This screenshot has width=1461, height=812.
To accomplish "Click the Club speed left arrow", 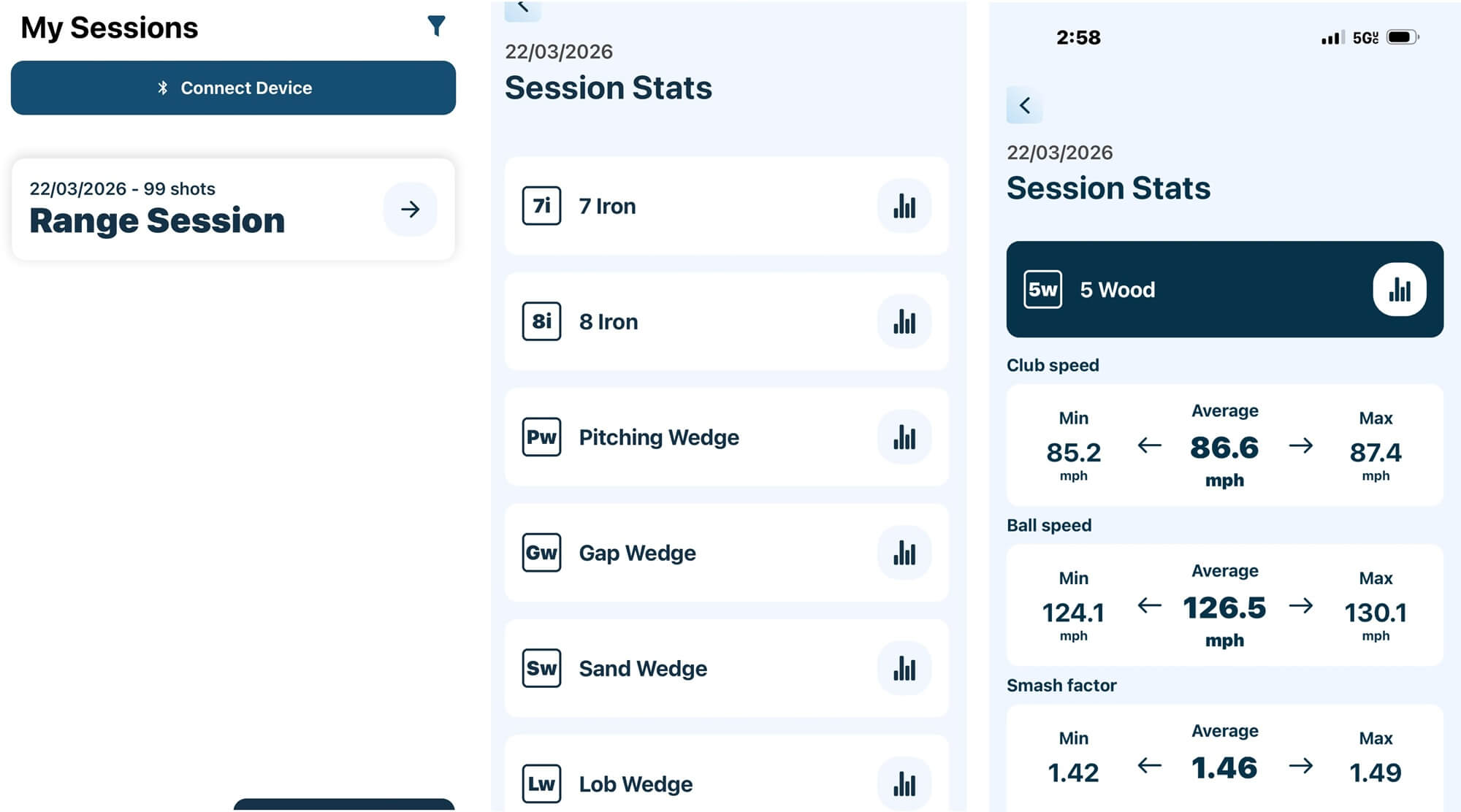I will [x=1149, y=445].
